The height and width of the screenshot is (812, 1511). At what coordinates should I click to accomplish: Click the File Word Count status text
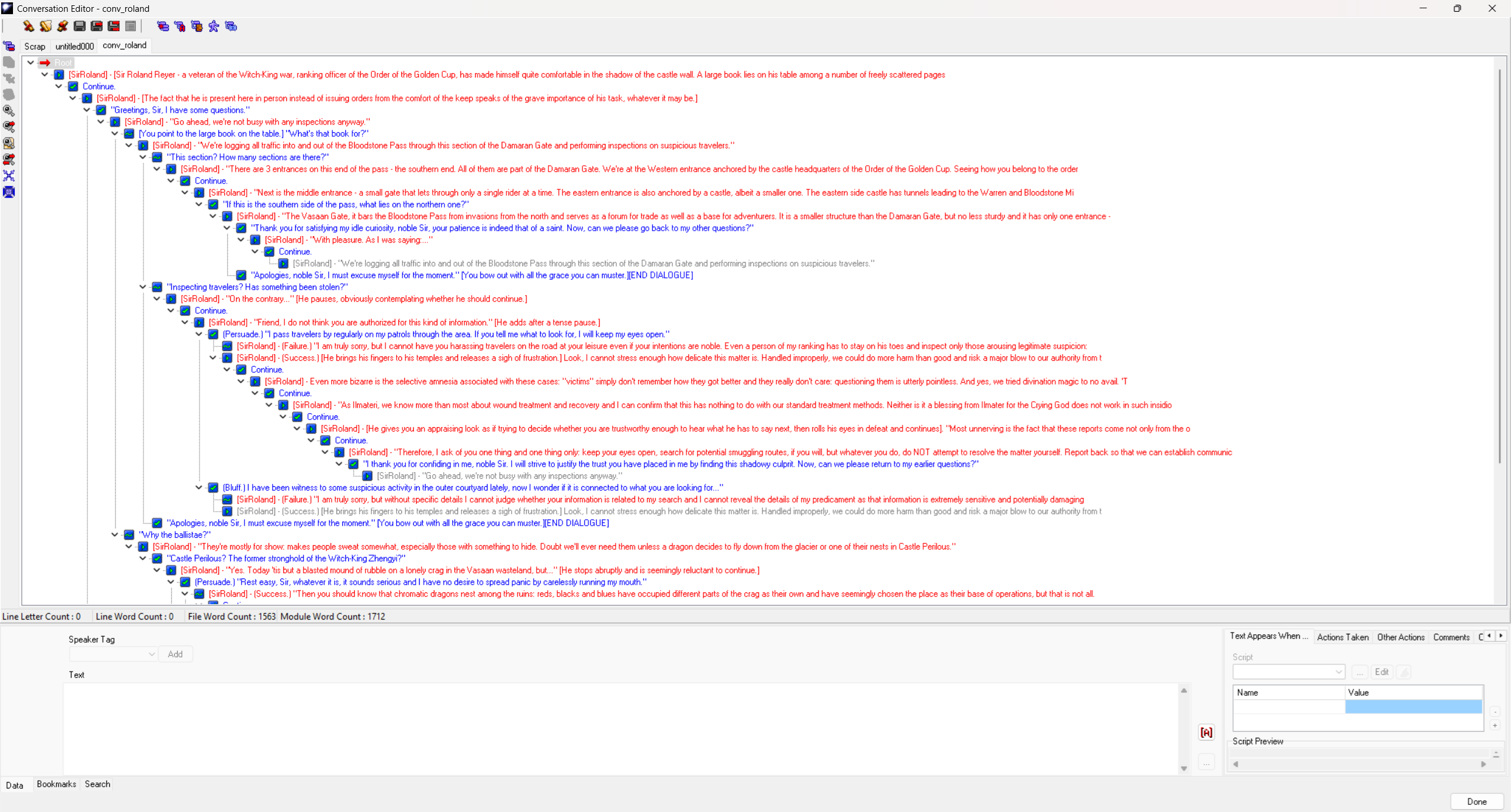pyautogui.click(x=232, y=616)
